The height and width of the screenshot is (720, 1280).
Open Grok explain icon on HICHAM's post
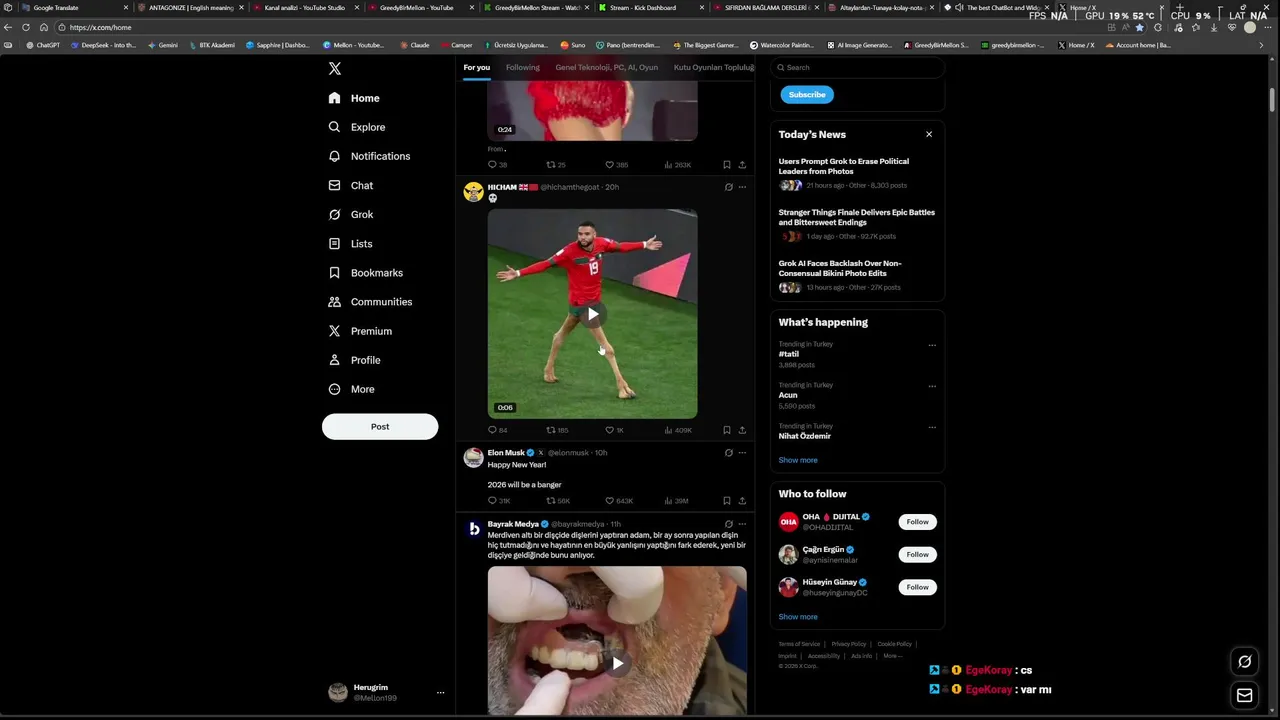tap(728, 187)
